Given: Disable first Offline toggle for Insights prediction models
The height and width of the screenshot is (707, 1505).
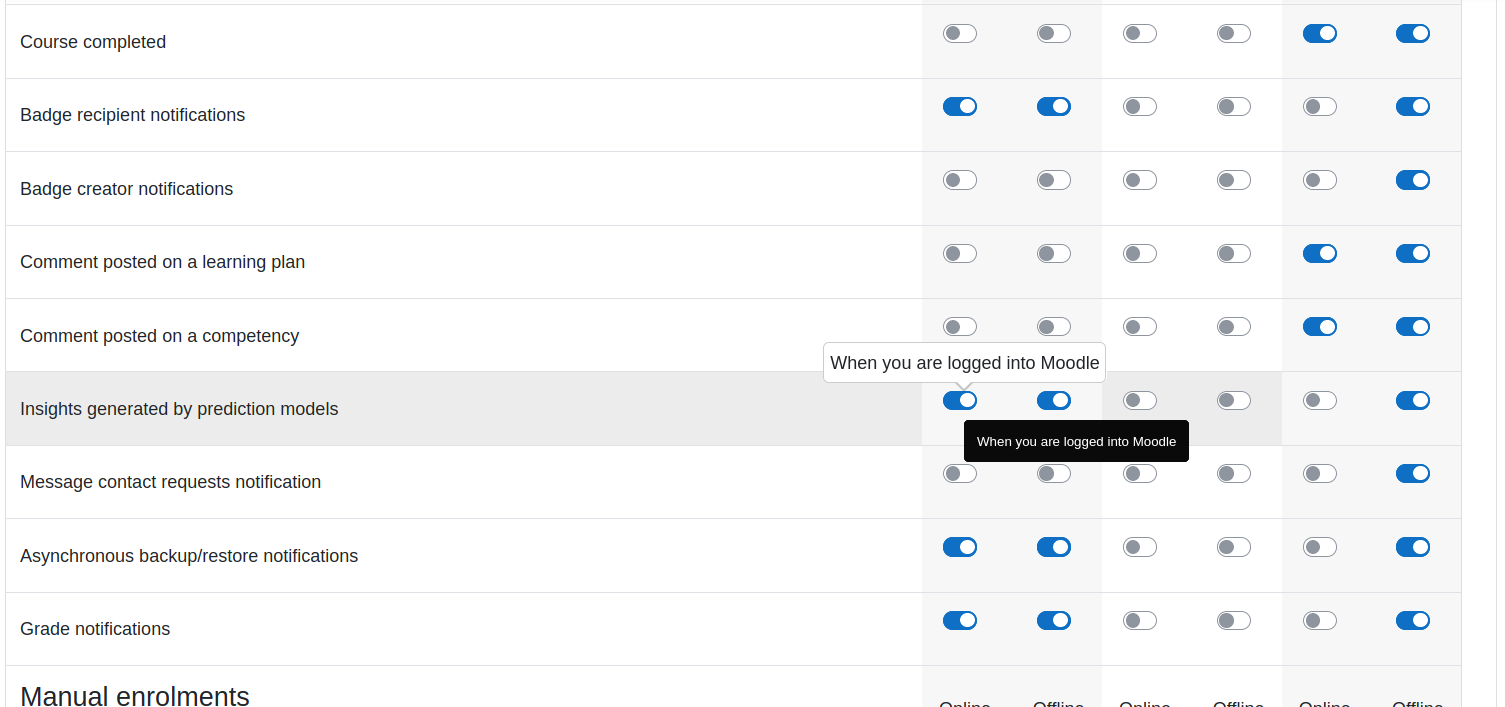Looking at the screenshot, I should coord(1054,401).
